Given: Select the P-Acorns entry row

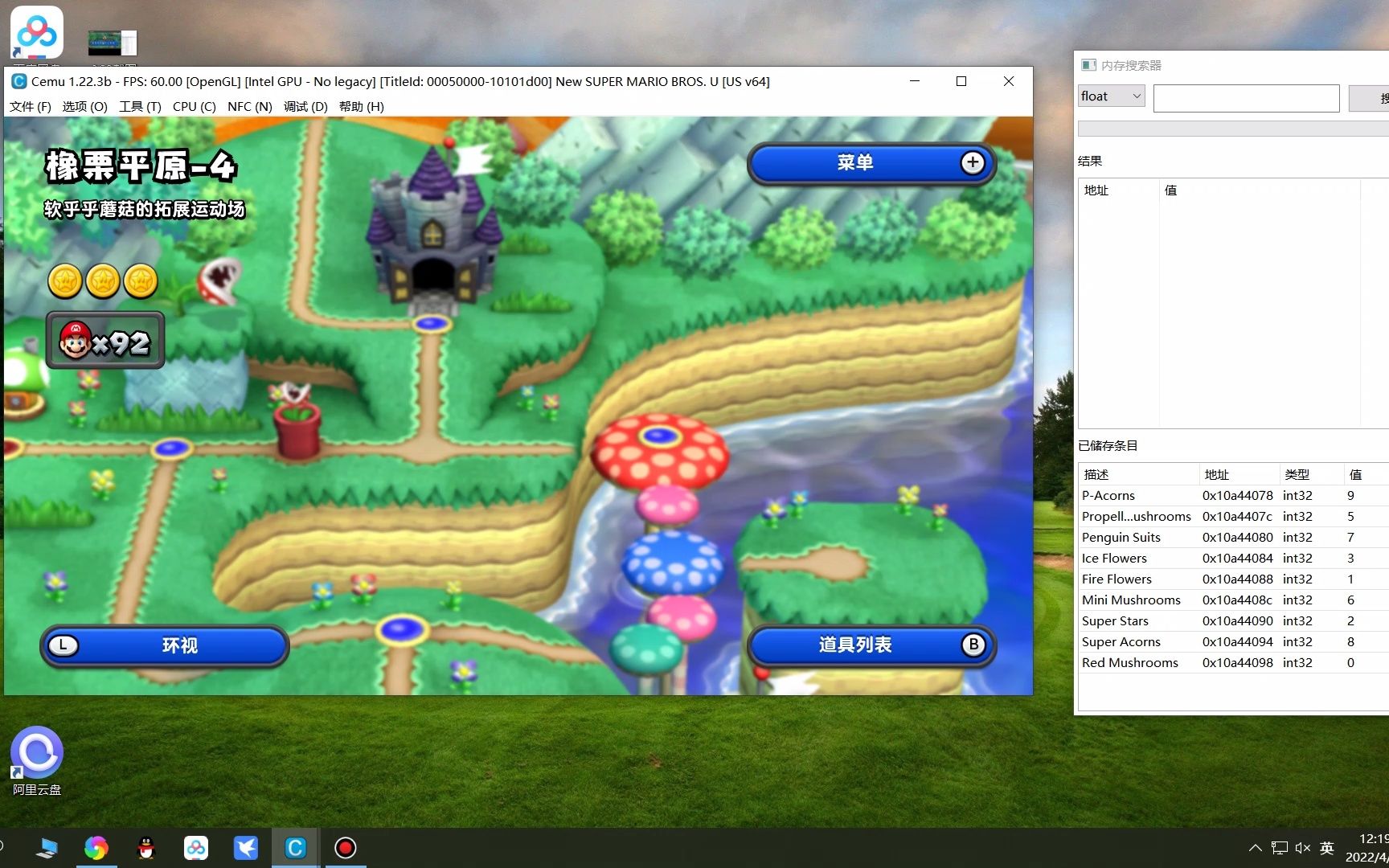Looking at the screenshot, I should (x=1233, y=496).
